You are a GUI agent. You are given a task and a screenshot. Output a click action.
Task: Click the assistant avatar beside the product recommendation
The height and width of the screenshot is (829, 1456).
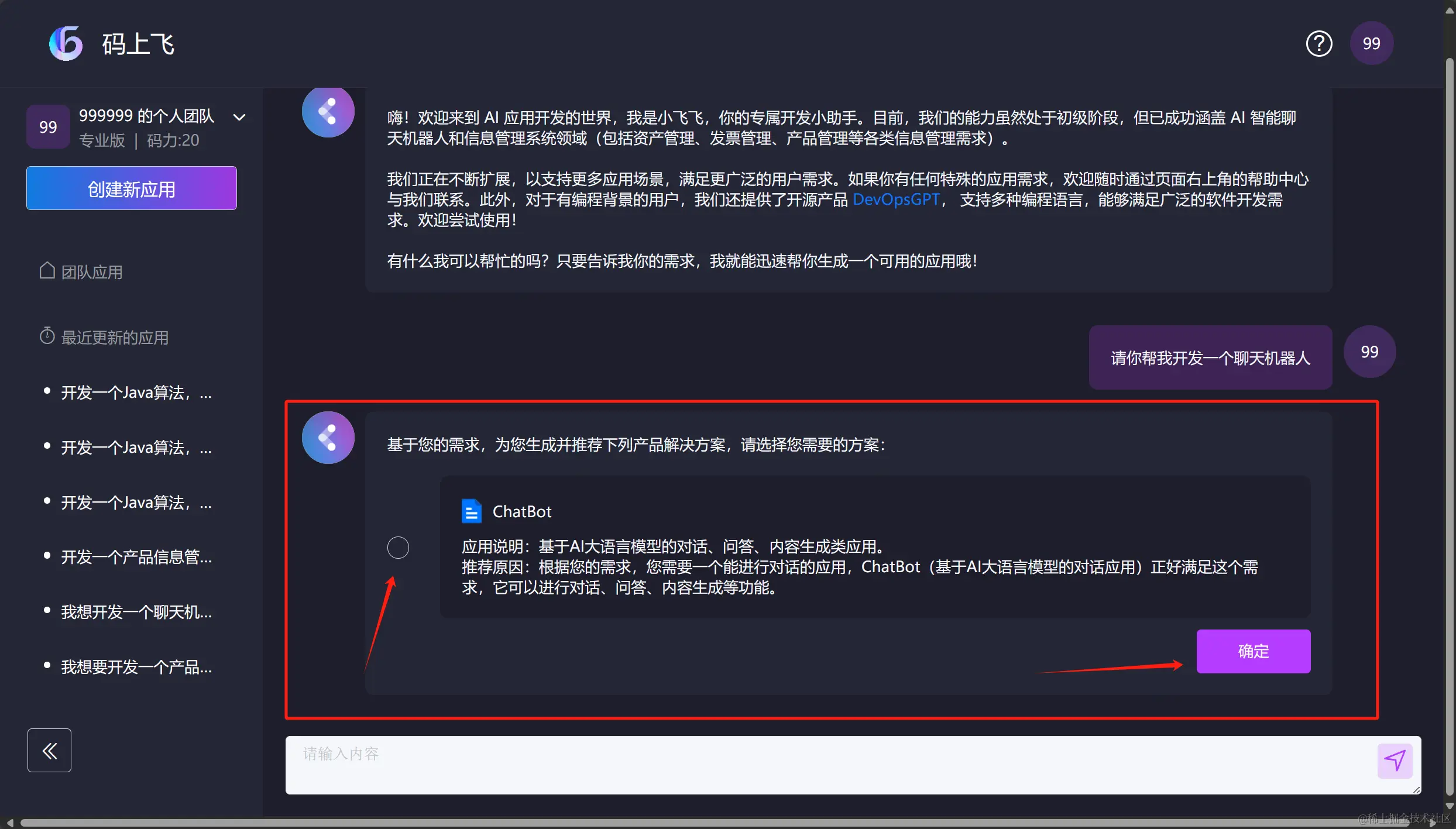pyautogui.click(x=328, y=438)
